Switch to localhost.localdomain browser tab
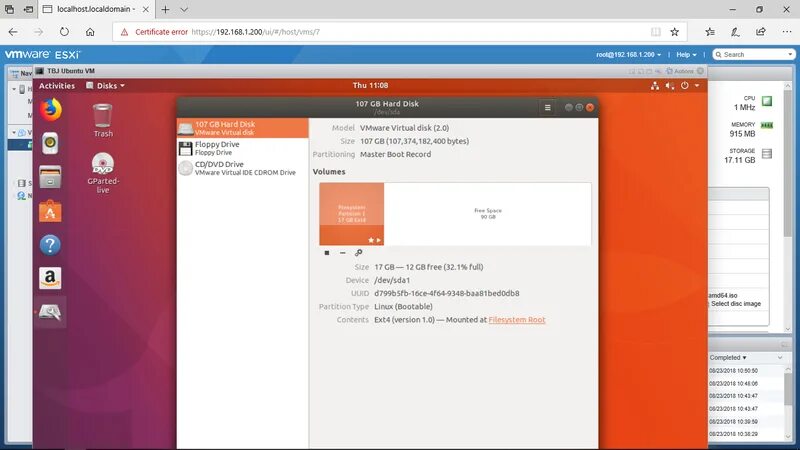 click(x=96, y=9)
